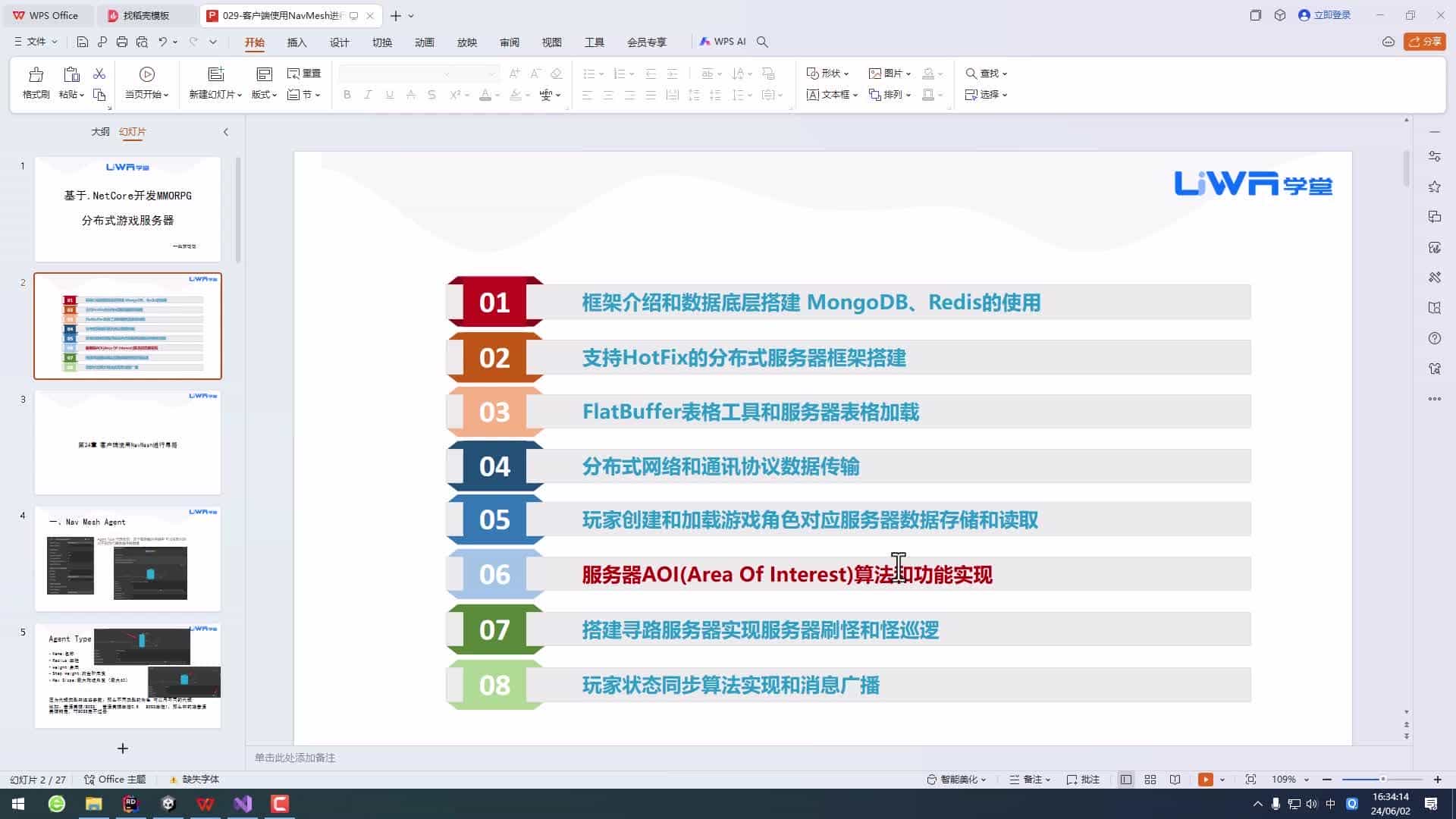1456x819 pixels.
Task: Open the zoom percentage 109% dropdown
Action: click(1290, 780)
